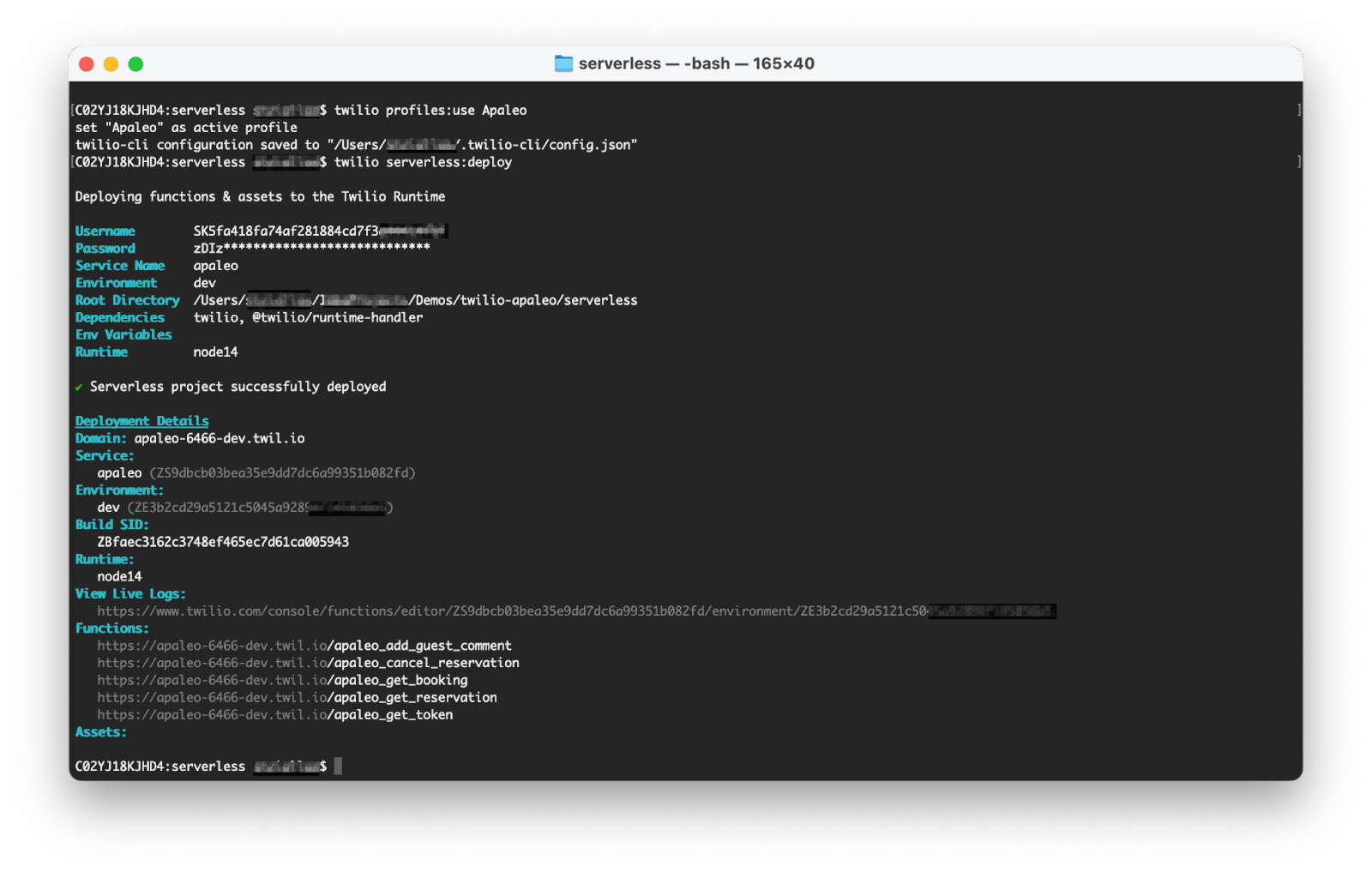
Task: Click 'twilio, @twilio/runtime-handler' dependencies value
Action: (308, 317)
